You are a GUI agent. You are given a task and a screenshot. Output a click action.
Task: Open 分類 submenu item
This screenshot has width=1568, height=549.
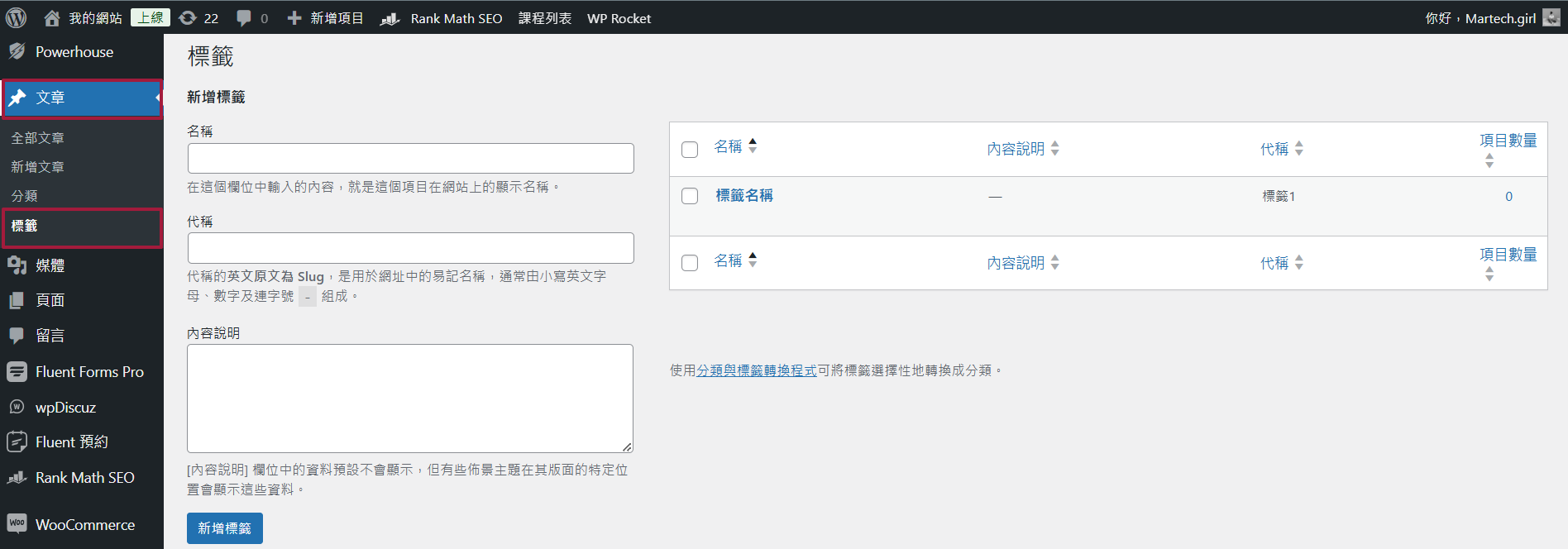pos(24,196)
